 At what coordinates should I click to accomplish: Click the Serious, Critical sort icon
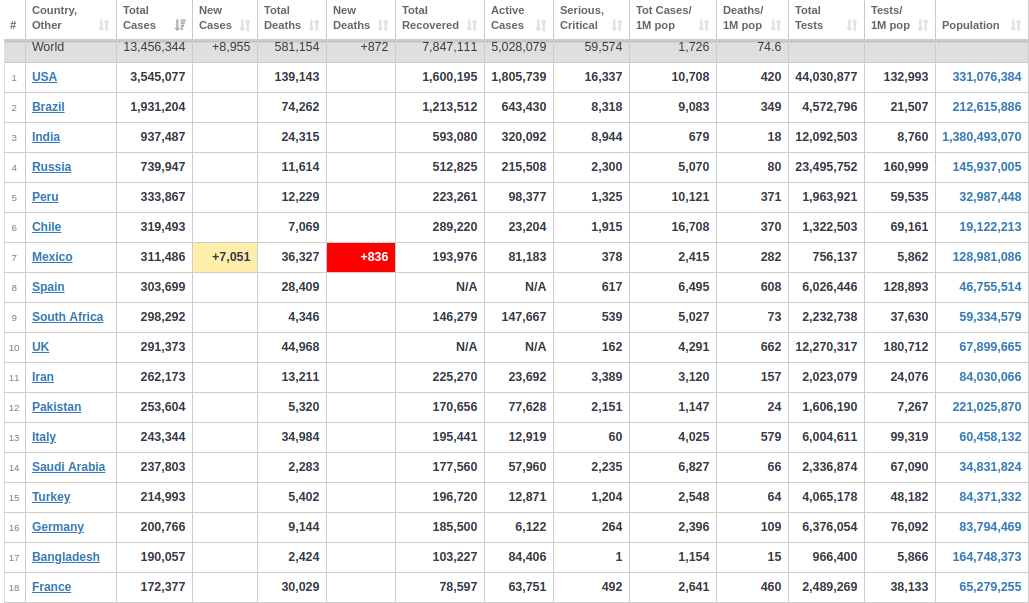[x=617, y=26]
